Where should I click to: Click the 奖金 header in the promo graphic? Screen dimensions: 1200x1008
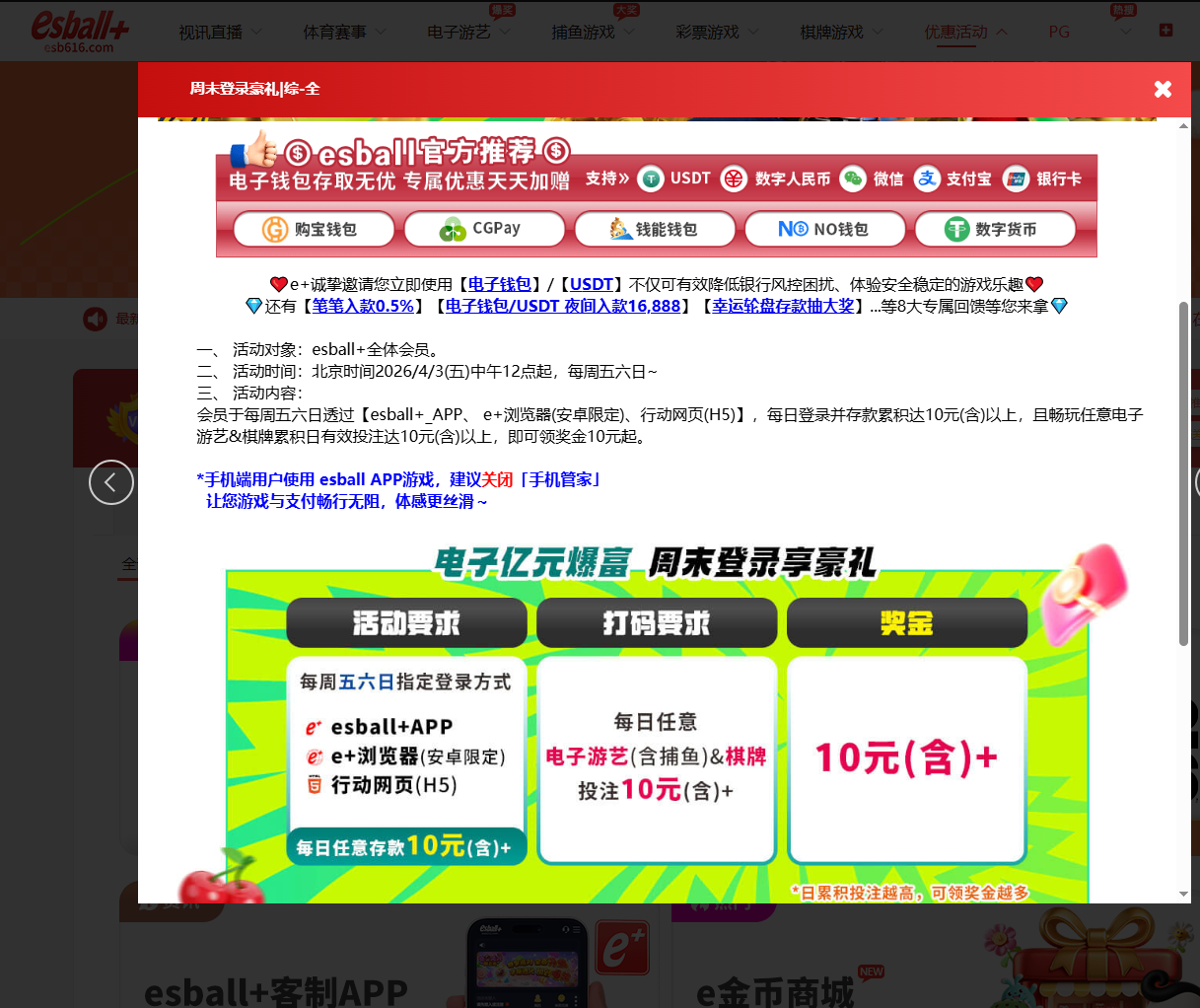907,622
